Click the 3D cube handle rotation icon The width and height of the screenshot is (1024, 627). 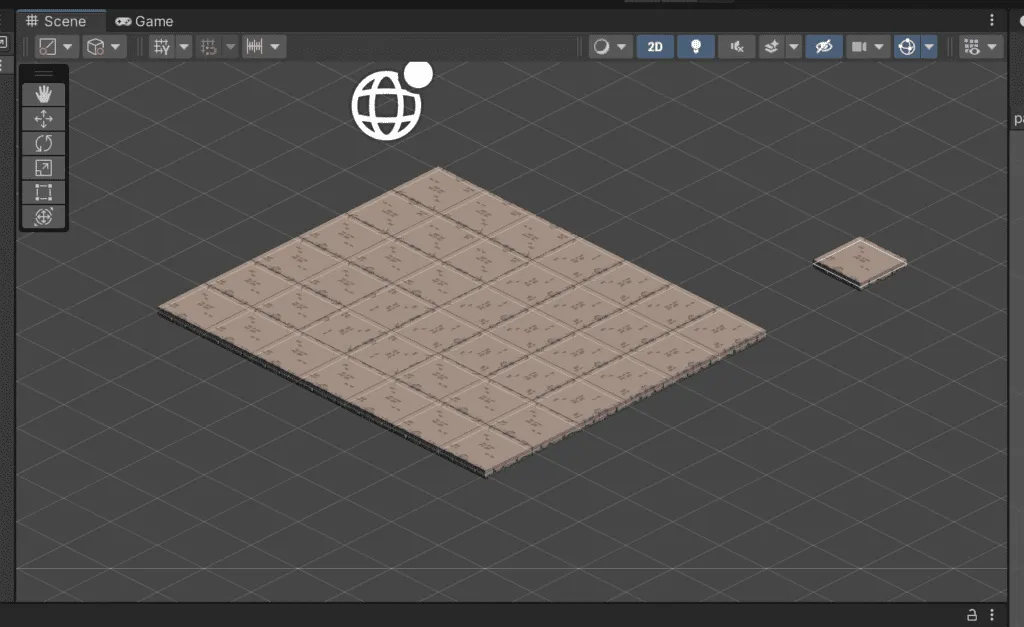[96, 47]
